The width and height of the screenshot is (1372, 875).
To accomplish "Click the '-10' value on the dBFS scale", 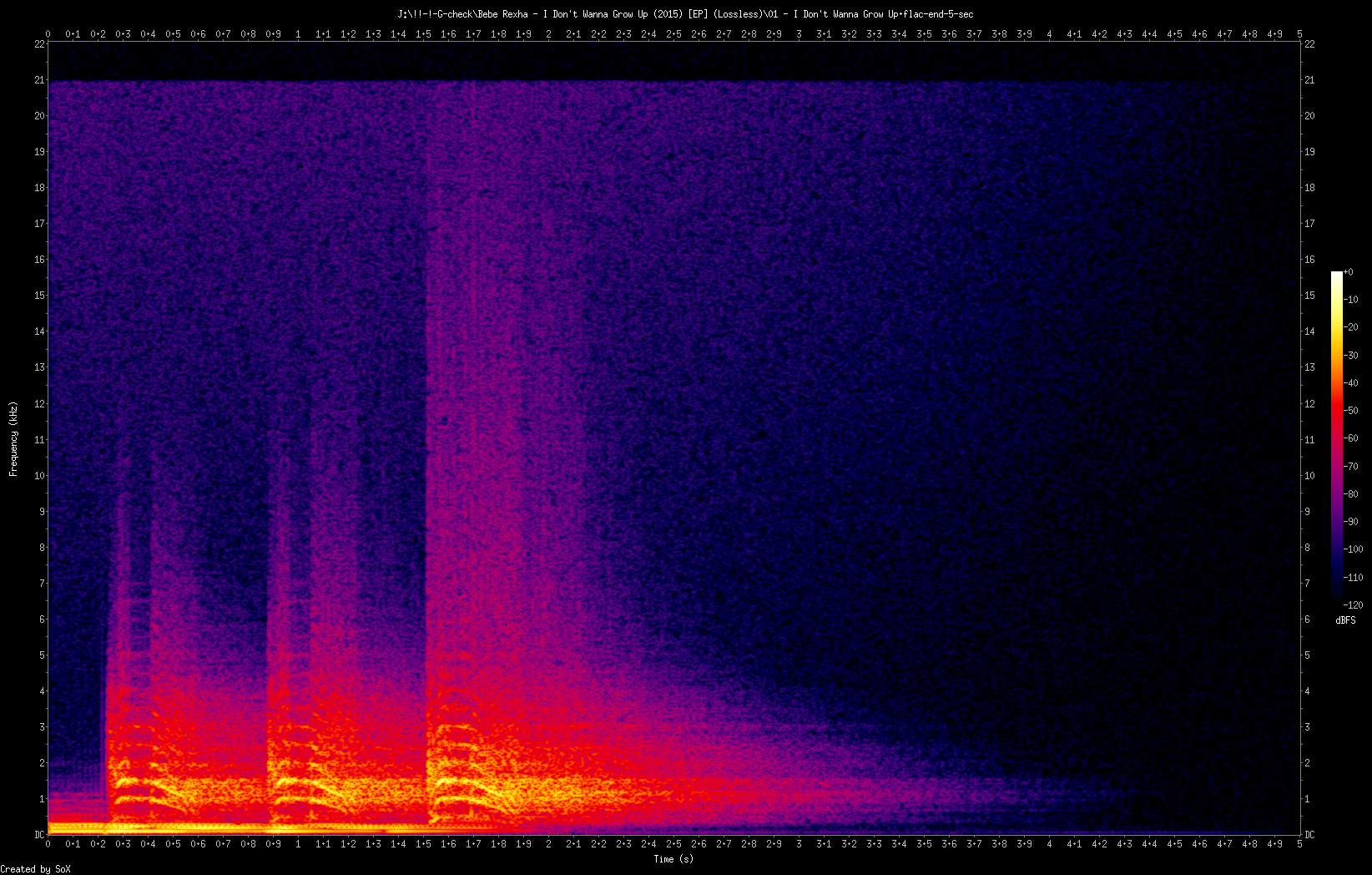I will pyautogui.click(x=1351, y=300).
